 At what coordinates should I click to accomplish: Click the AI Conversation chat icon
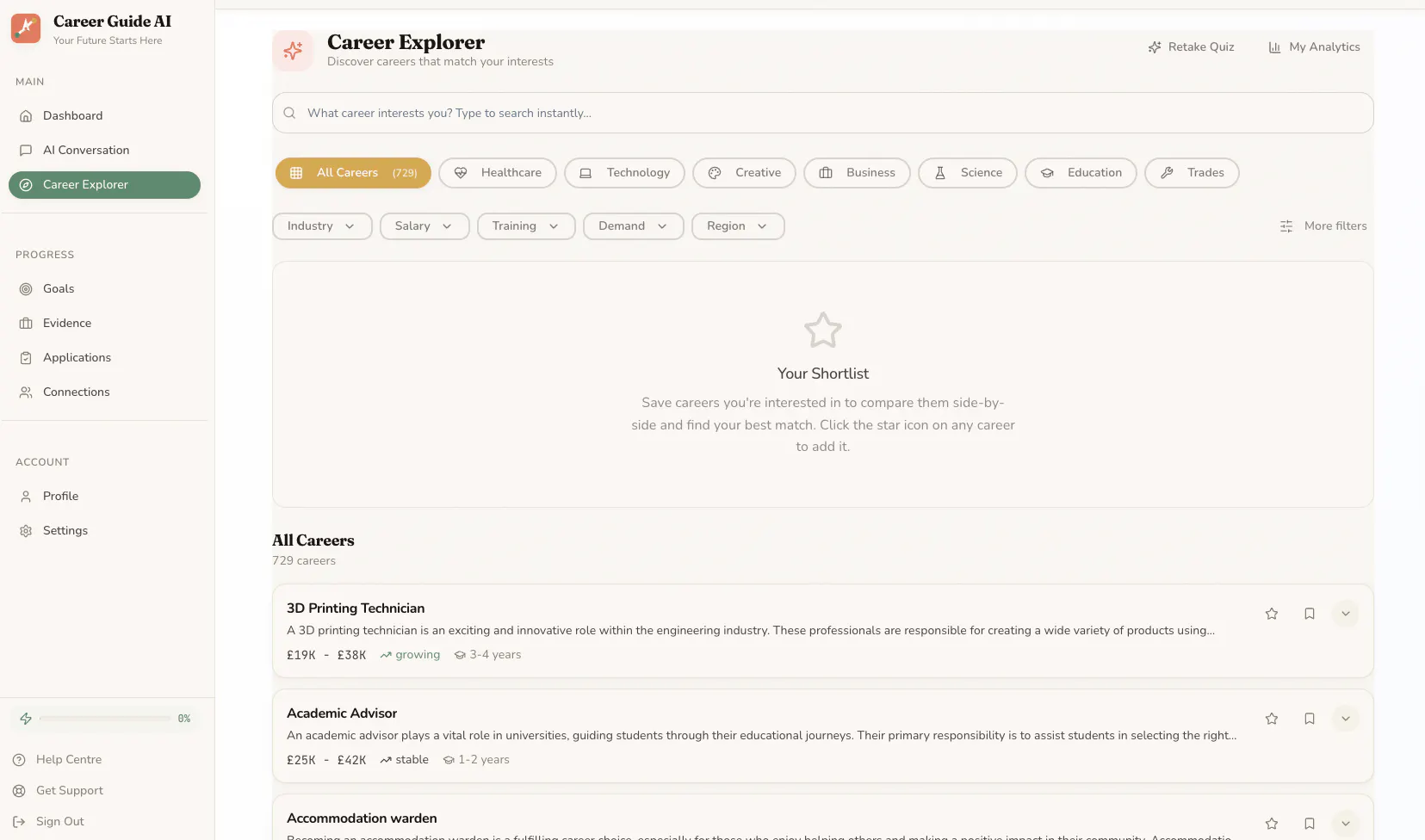tap(26, 151)
